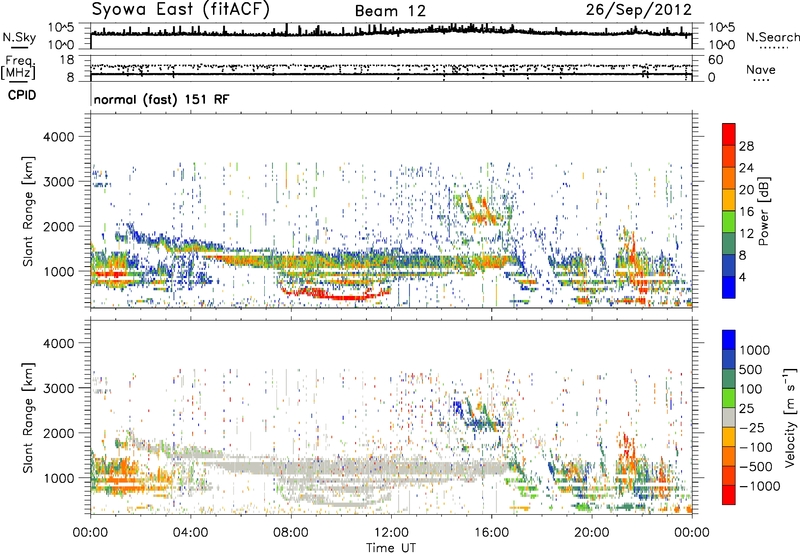Click the "-500" label on Velocity color bar
The image size is (800, 554).
coord(755,467)
